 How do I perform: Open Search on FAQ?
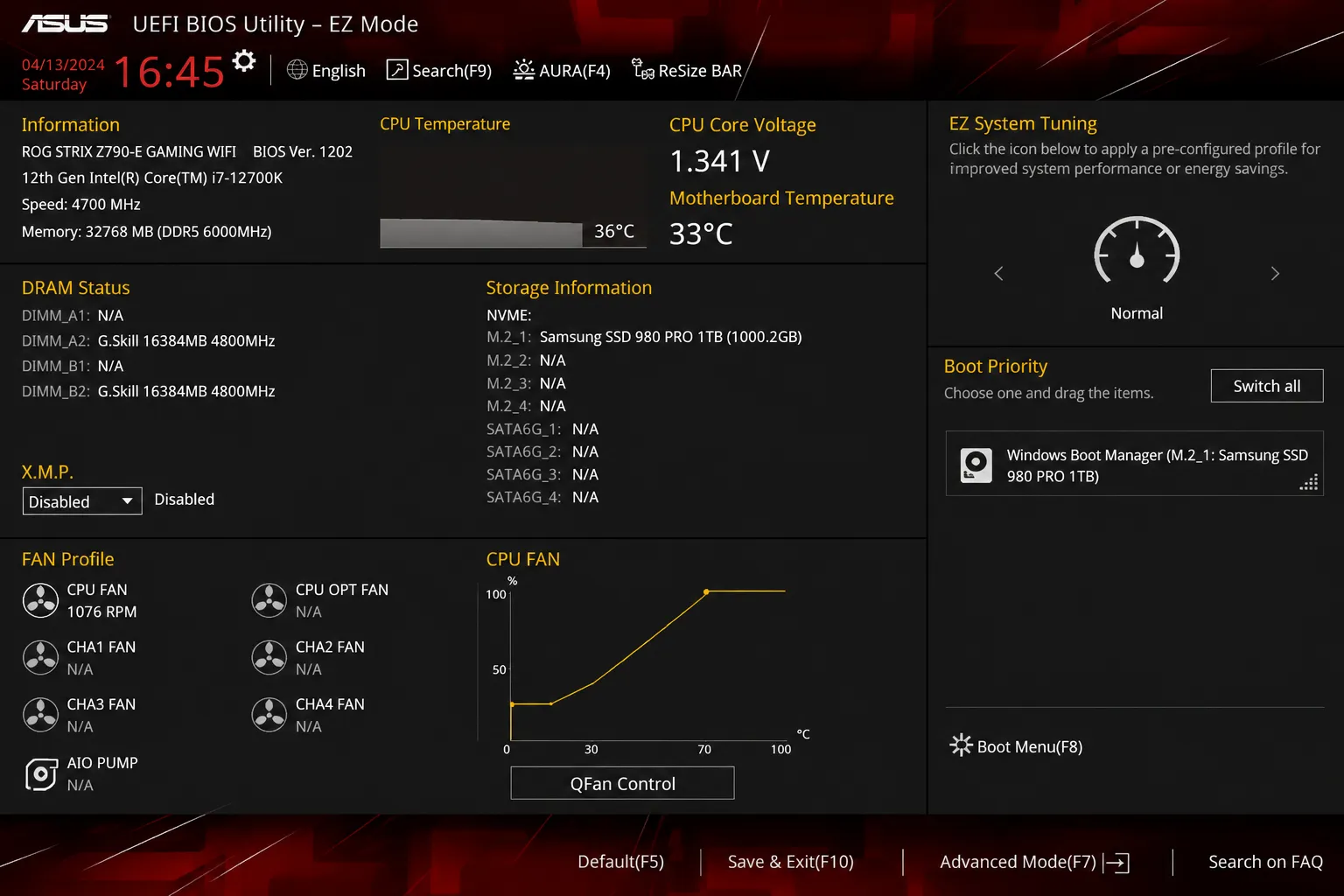tap(1265, 862)
